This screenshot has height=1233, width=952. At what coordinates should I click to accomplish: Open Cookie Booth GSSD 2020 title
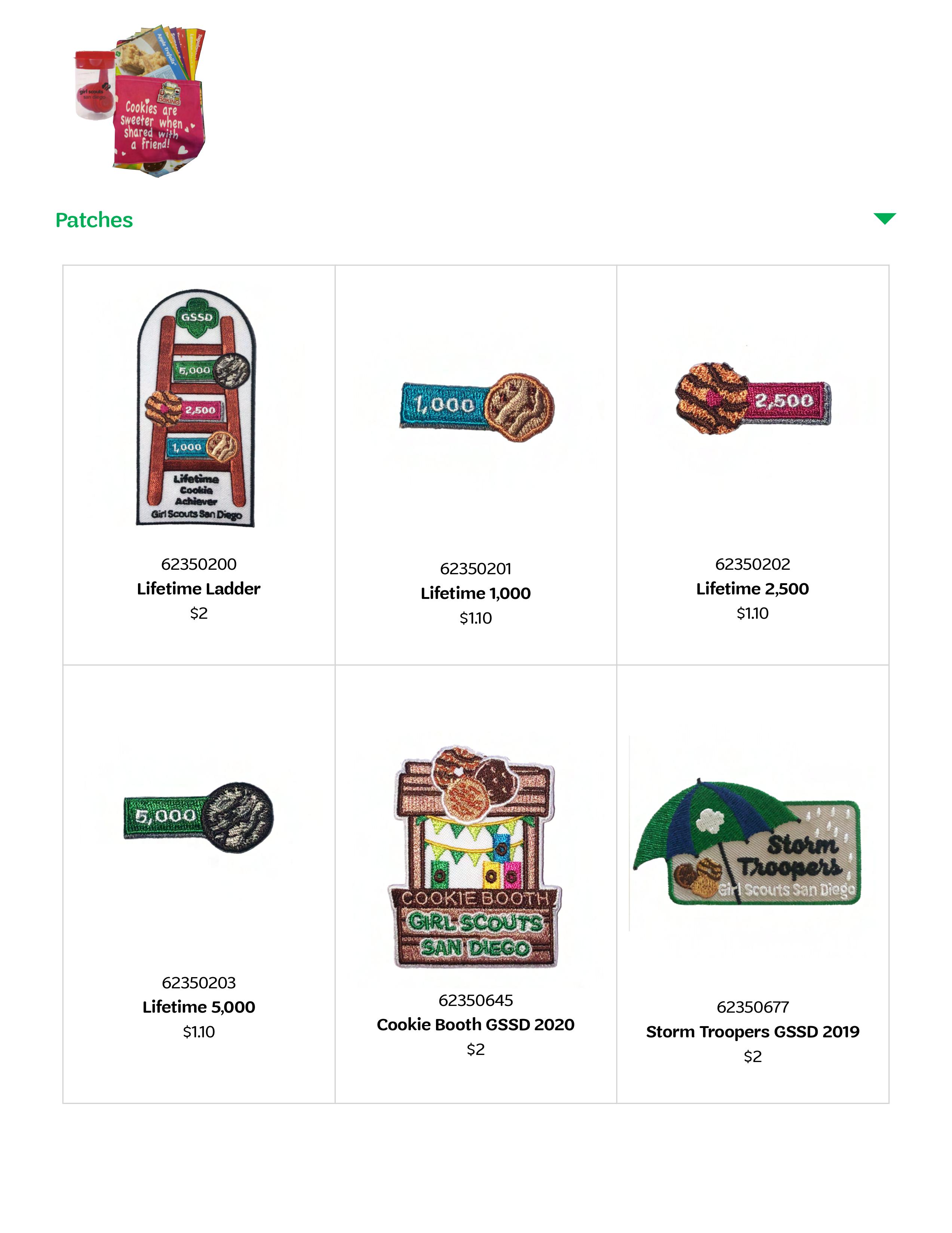click(x=476, y=1025)
